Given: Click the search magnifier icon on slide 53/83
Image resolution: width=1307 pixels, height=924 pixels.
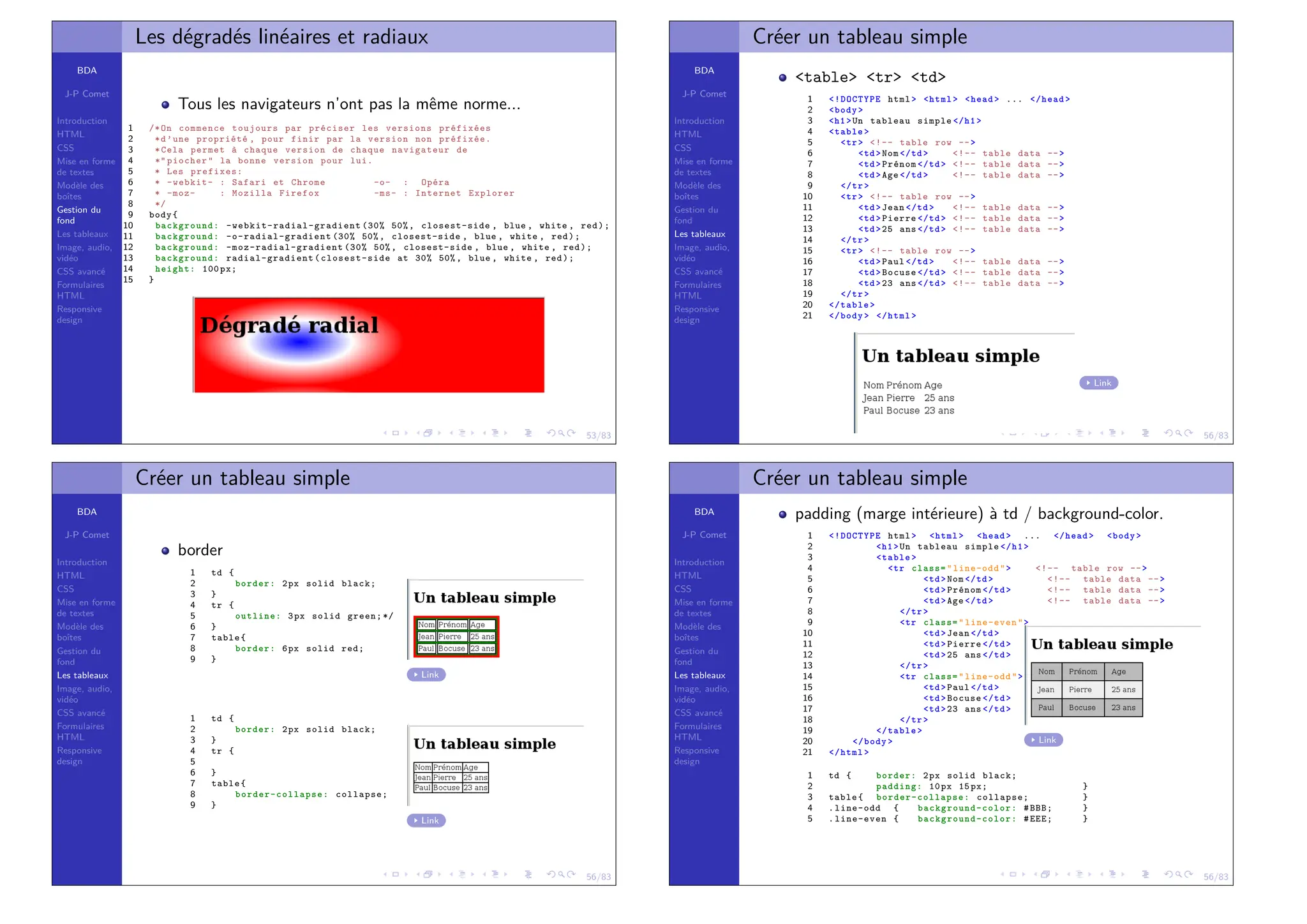Looking at the screenshot, I should [x=562, y=433].
